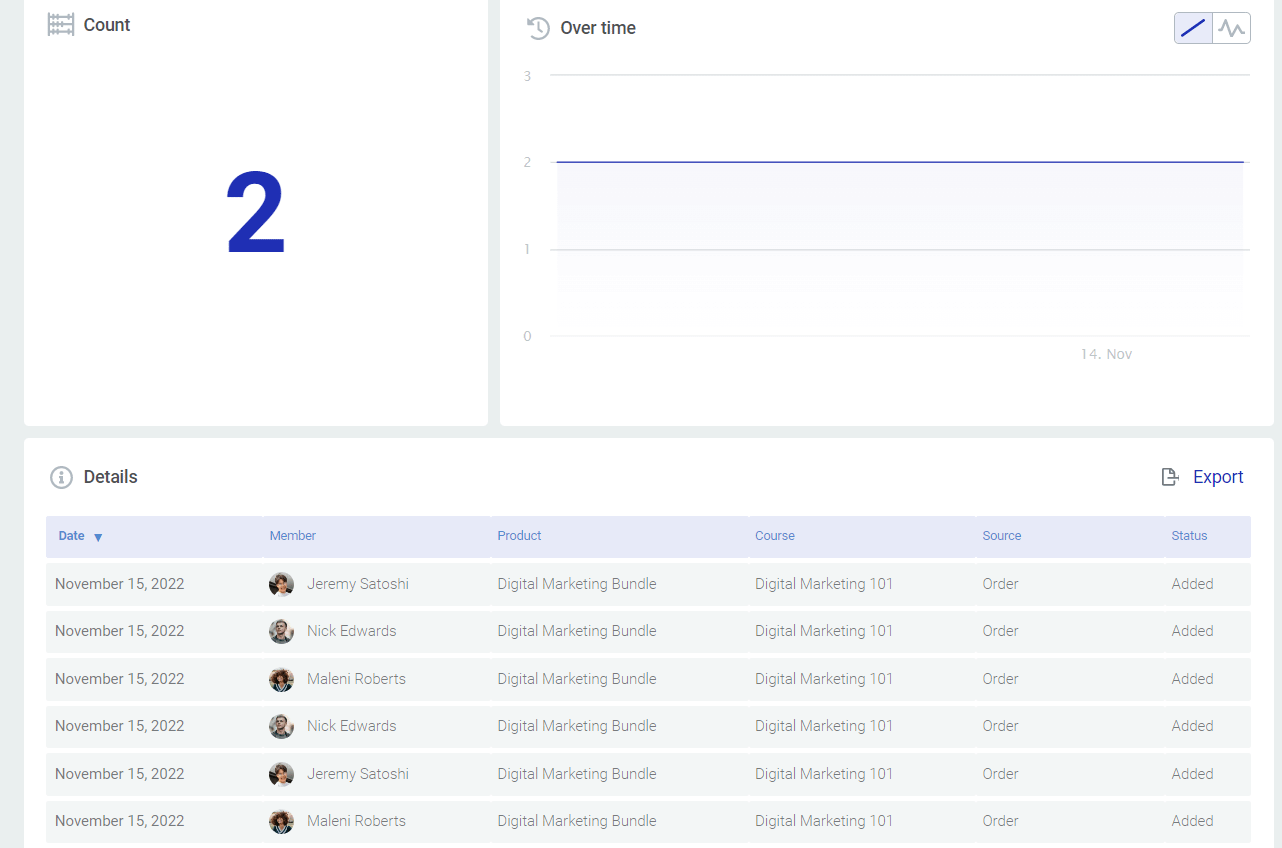Click Digital Marketing Bundle in first row
Screen dimensions: 1282x848
pyautogui.click(x=577, y=584)
